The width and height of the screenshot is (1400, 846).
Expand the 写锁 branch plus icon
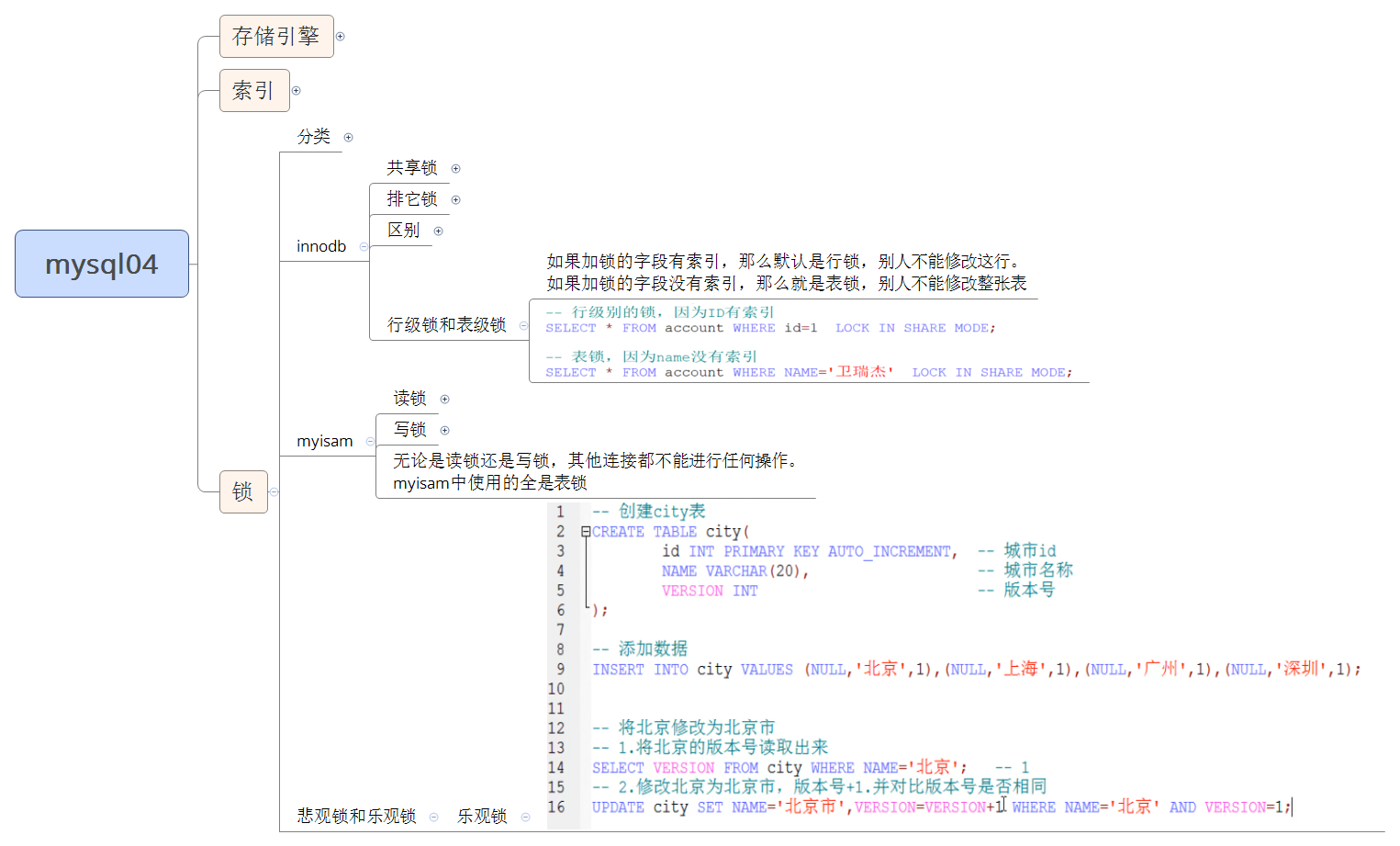(445, 431)
